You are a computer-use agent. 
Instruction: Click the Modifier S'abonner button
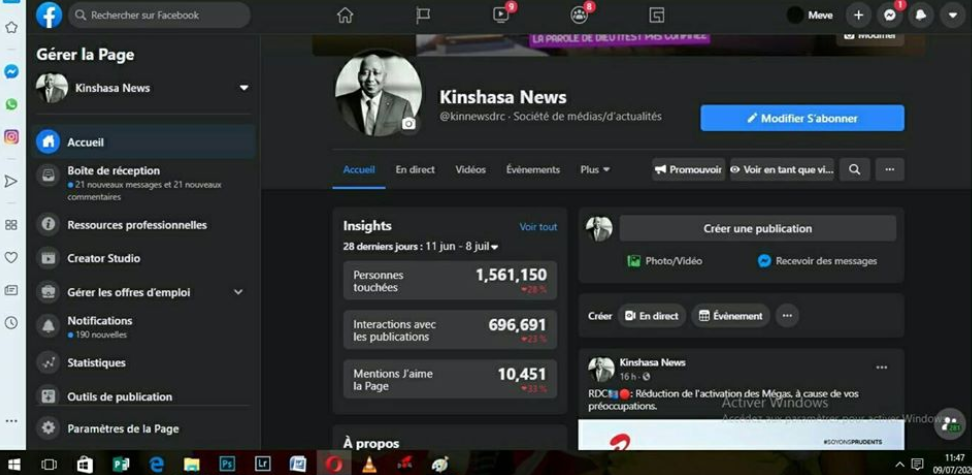(x=802, y=118)
